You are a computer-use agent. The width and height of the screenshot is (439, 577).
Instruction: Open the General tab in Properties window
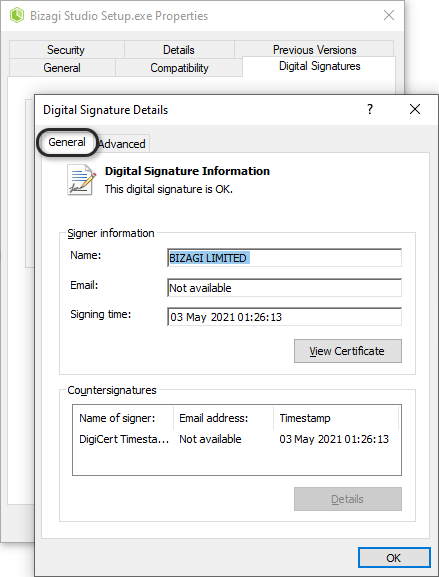coord(62,68)
